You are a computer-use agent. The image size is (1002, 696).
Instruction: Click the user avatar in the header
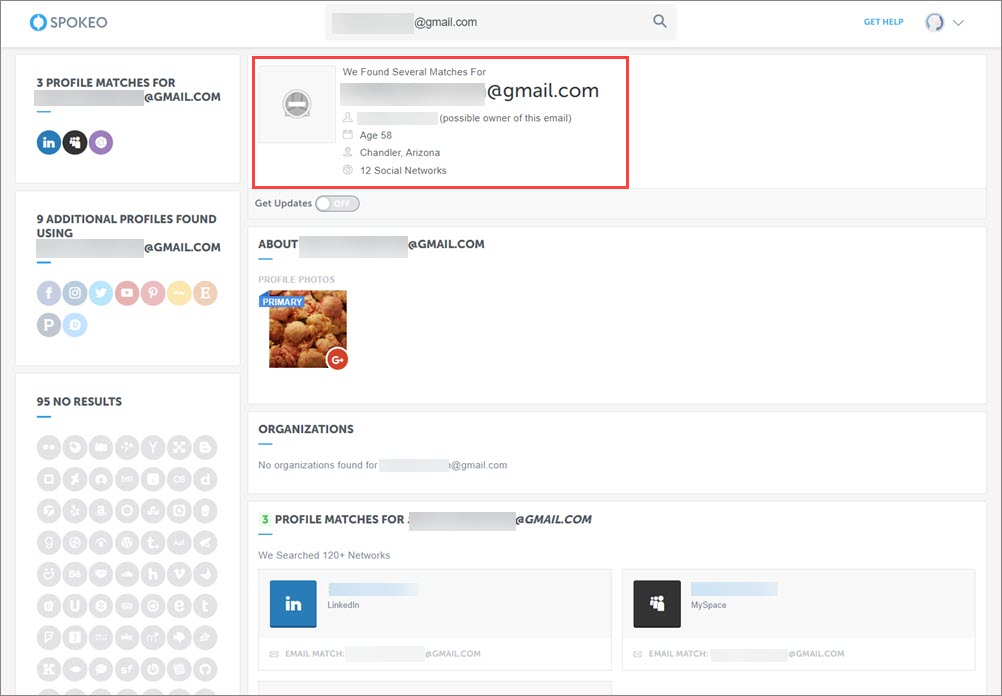pyautogui.click(x=934, y=22)
